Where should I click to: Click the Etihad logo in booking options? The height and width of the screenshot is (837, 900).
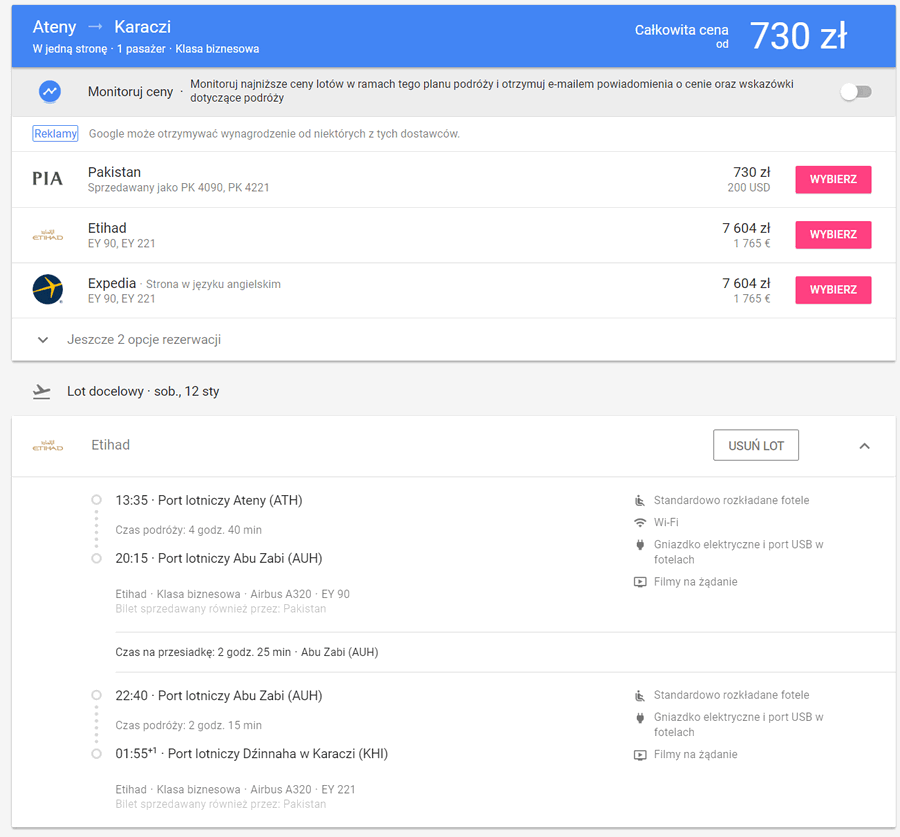pos(48,235)
